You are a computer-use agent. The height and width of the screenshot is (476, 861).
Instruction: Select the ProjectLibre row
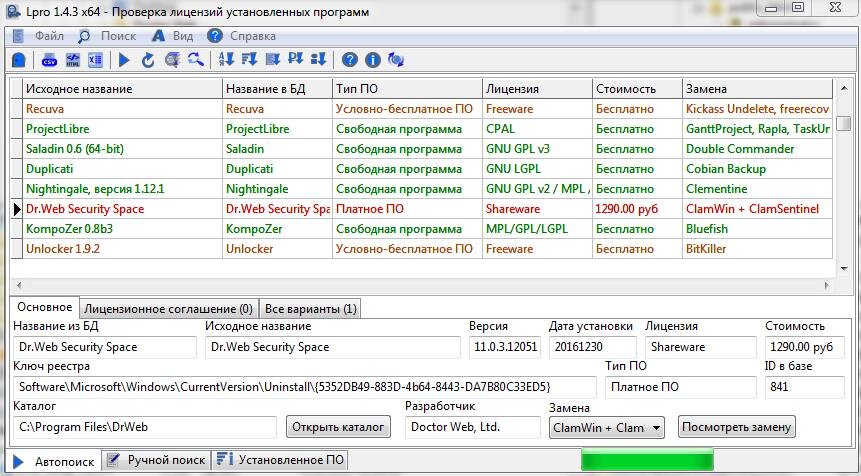coord(422,129)
